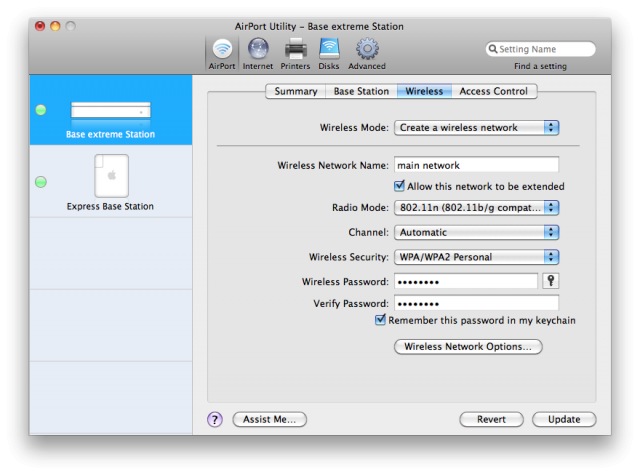The image size is (640, 475).
Task: Minimize the AirPort Utility window
Action: [55, 26]
